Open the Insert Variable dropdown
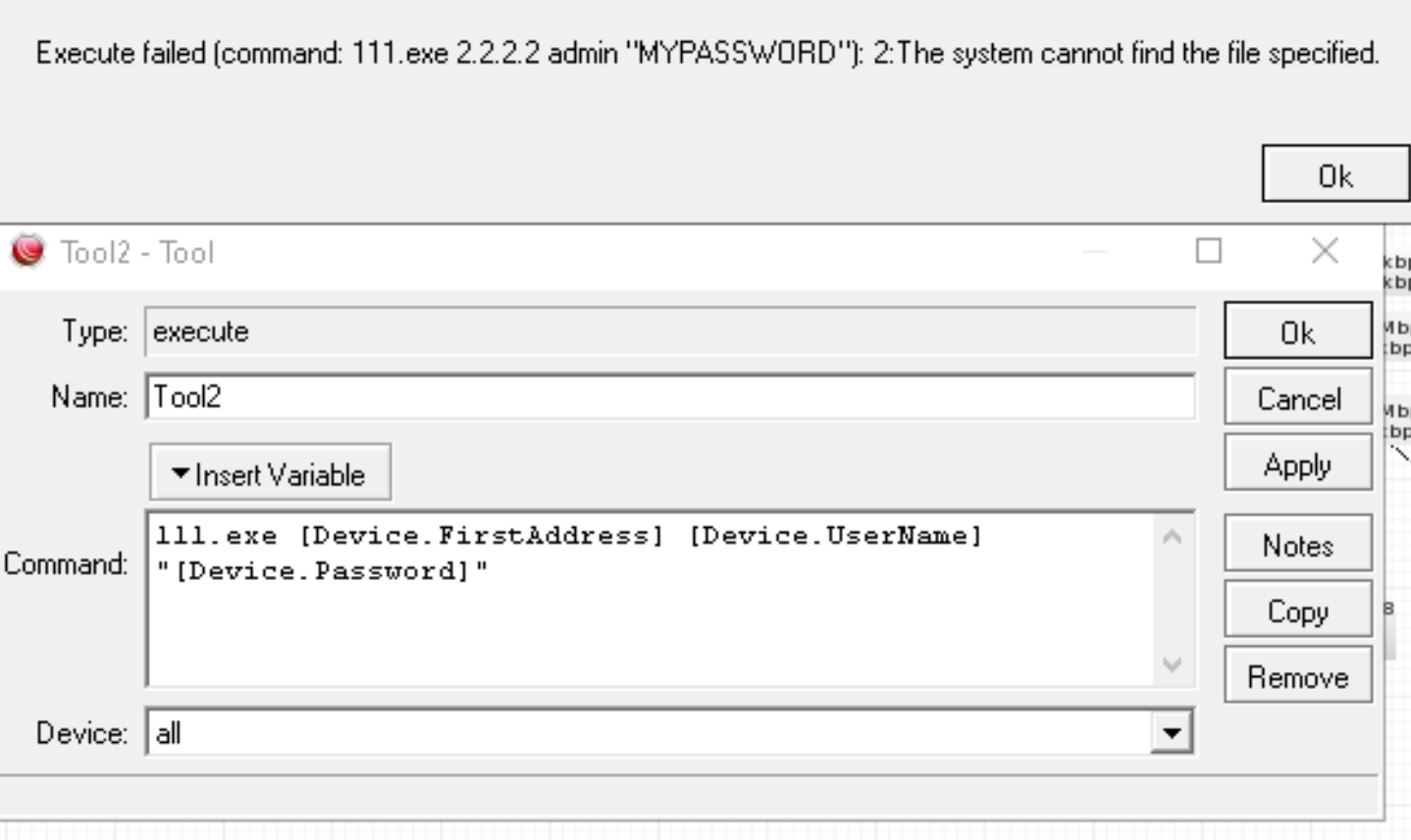The width and height of the screenshot is (1411, 840). pyautogui.click(x=270, y=473)
